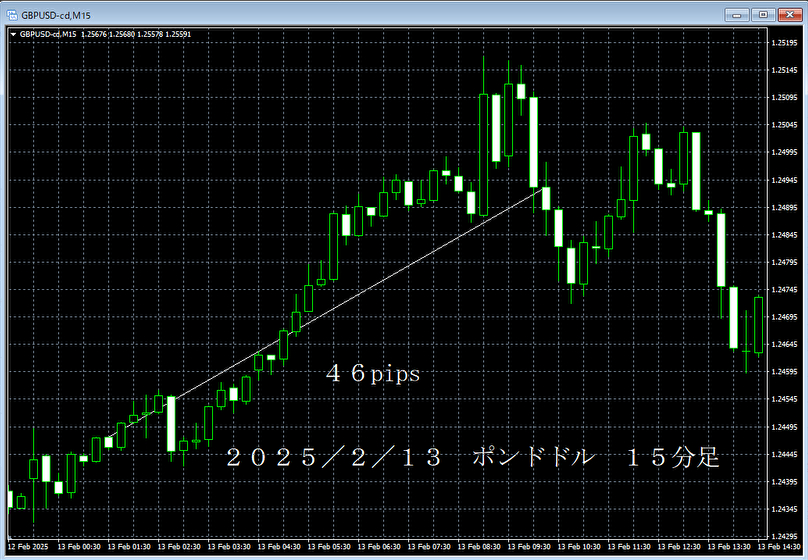The height and width of the screenshot is (560, 808).
Task: Click the 1.24895 price label on the price scale
Action: tap(784, 208)
